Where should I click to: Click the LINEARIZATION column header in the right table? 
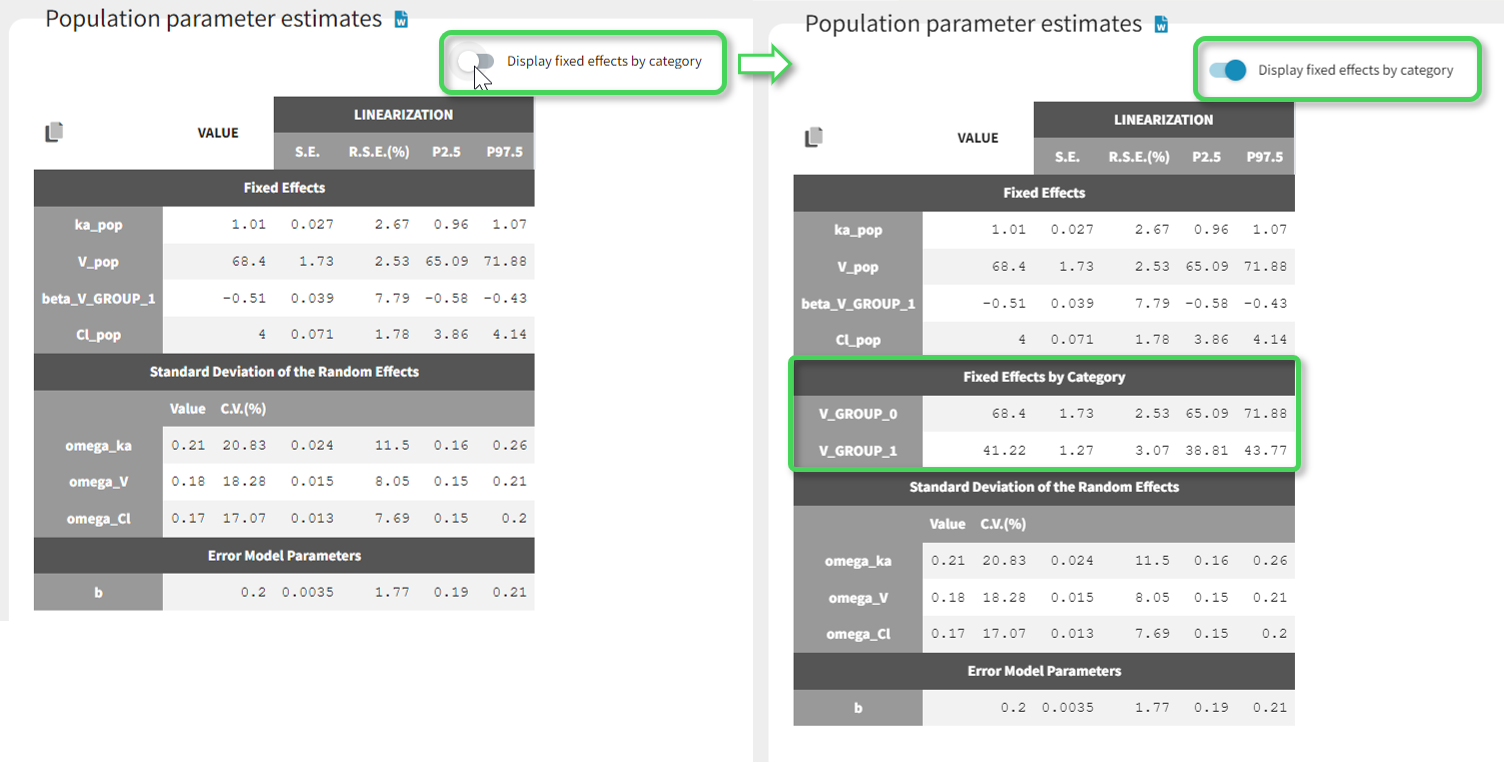1163,119
